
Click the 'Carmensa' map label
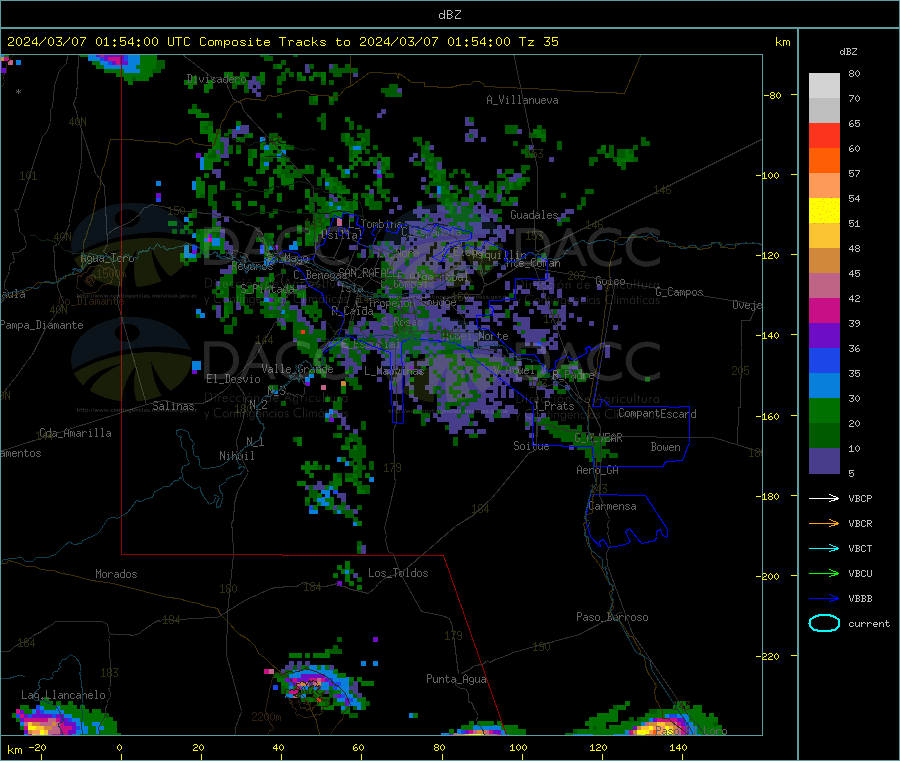tap(612, 506)
